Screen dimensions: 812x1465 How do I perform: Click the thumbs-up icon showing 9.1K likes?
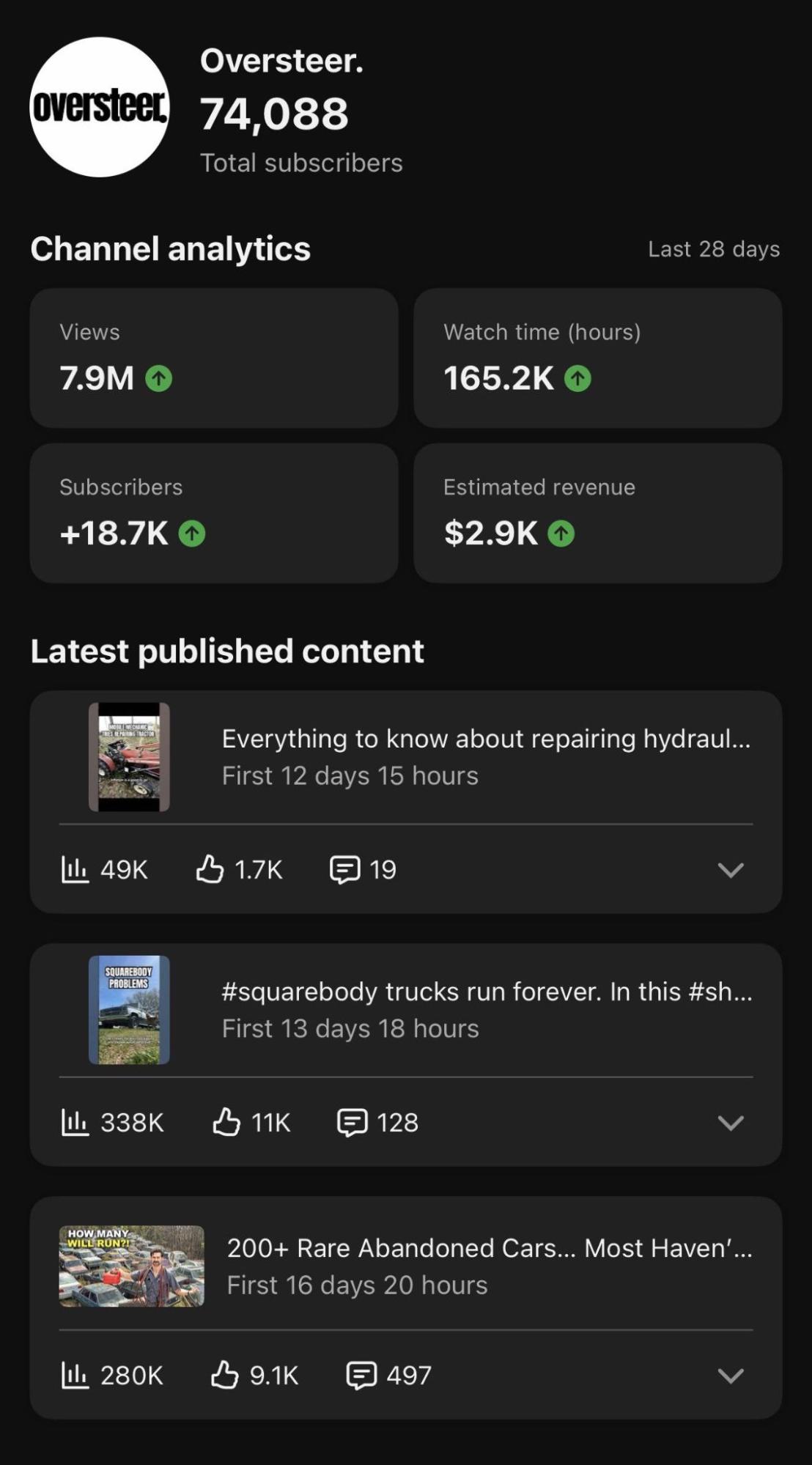(x=225, y=1375)
